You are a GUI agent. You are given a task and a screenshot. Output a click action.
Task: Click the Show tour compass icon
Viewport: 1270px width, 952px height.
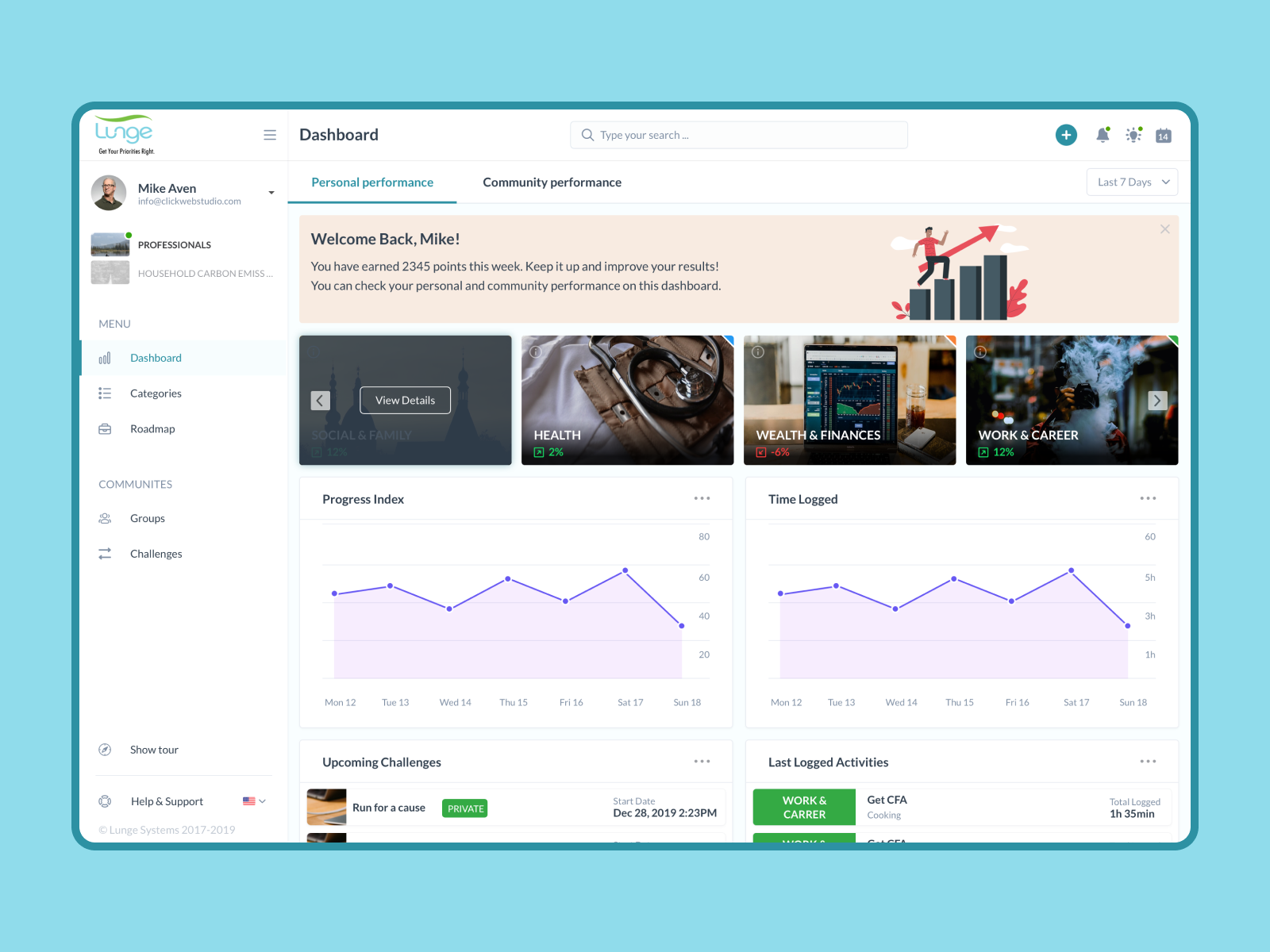105,750
